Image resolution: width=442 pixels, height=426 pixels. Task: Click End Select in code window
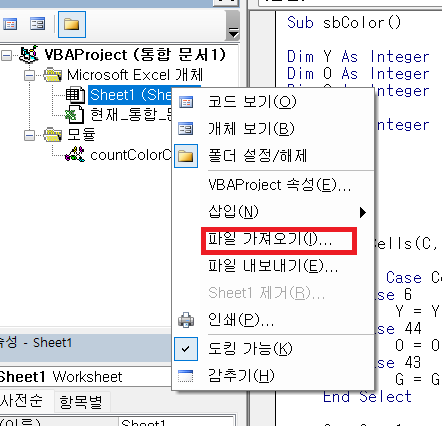click(367, 397)
